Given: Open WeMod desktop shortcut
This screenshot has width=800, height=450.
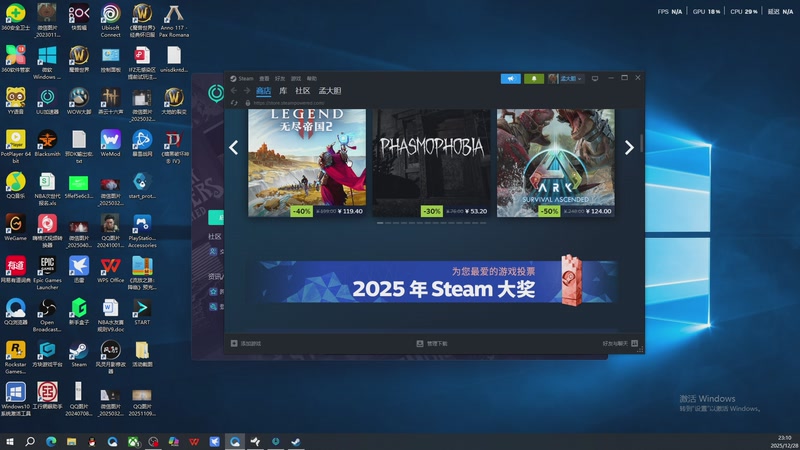Looking at the screenshot, I should pyautogui.click(x=110, y=143).
